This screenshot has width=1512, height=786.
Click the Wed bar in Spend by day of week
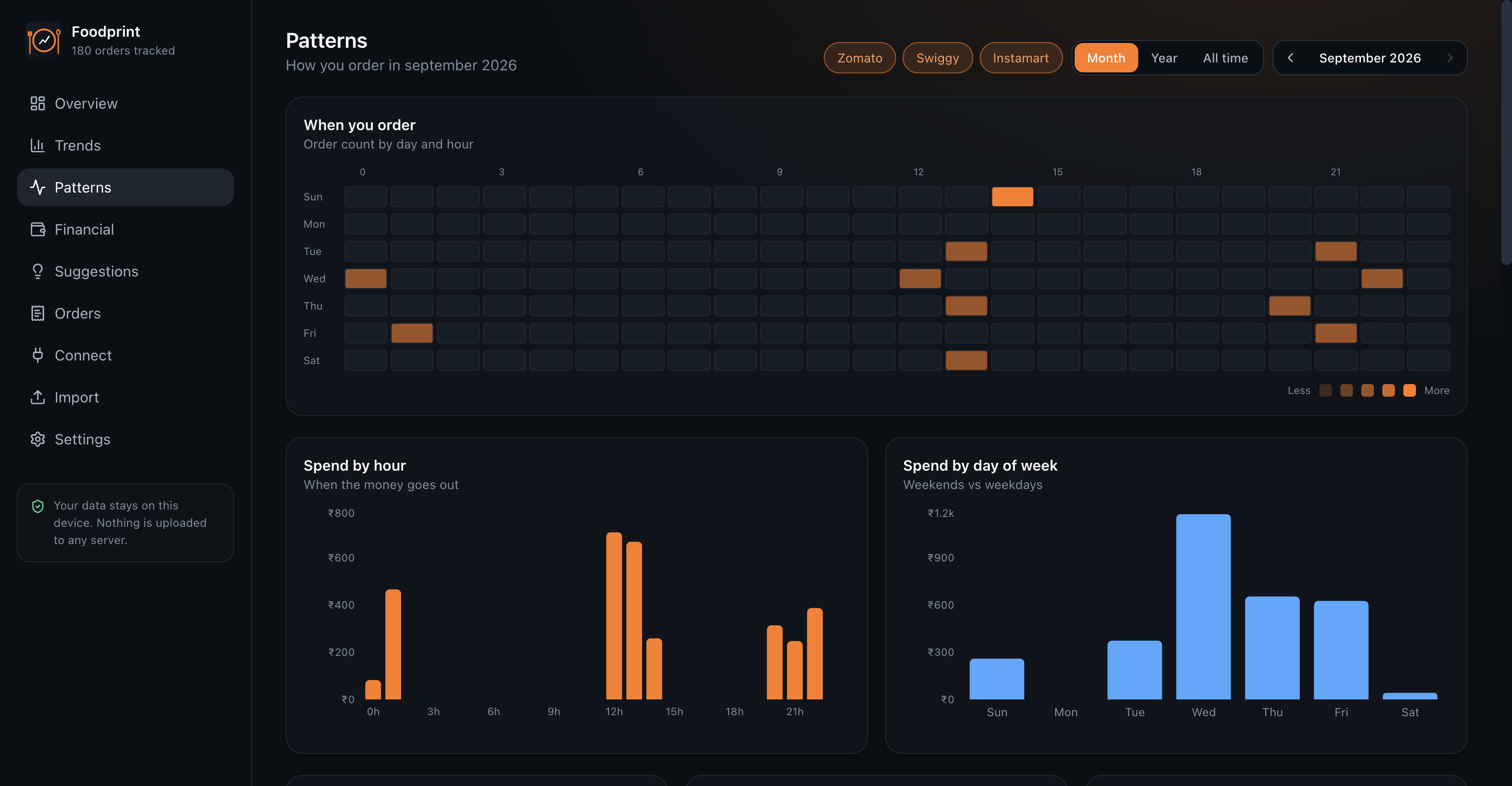click(1203, 607)
